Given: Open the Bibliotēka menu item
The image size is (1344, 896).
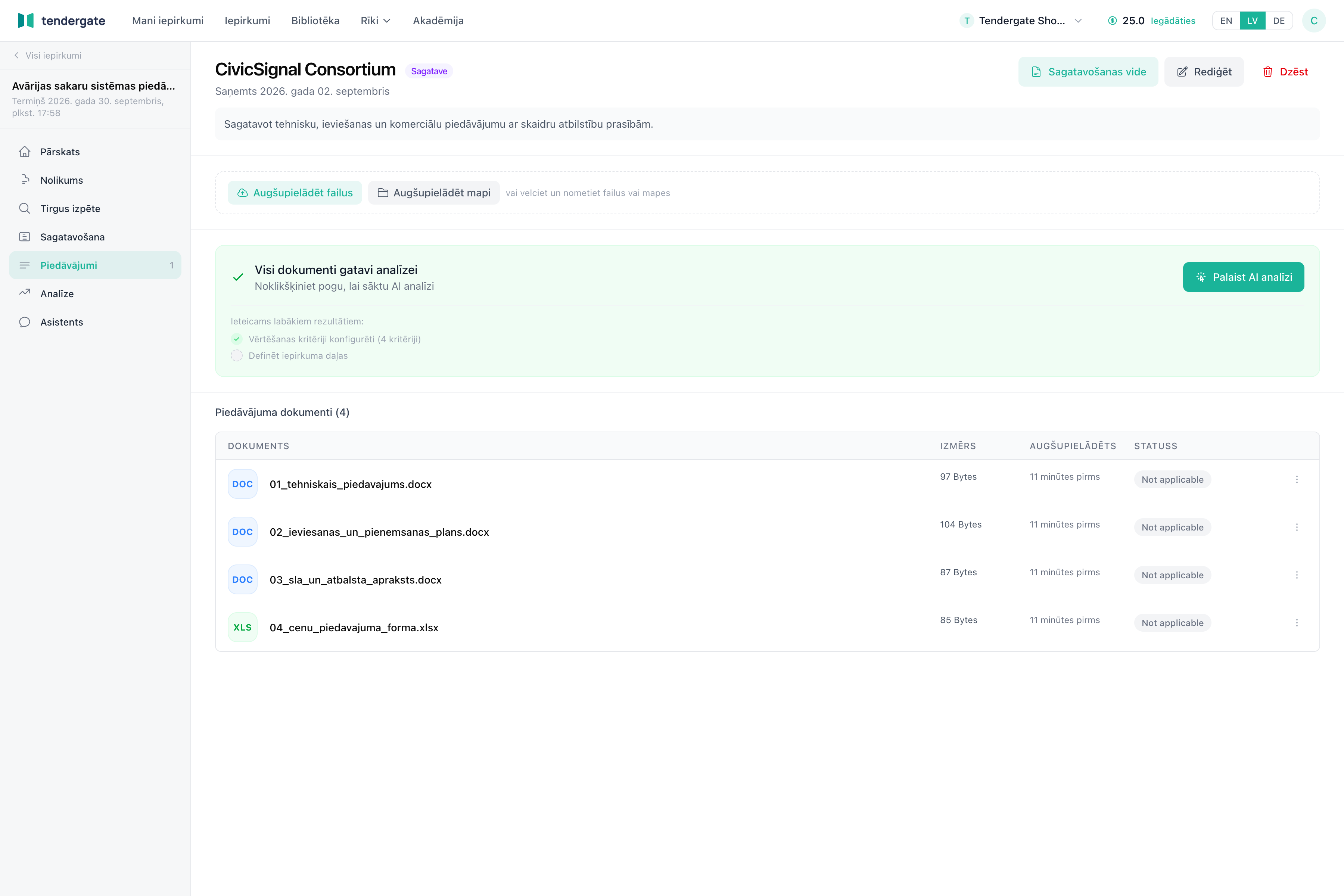Looking at the screenshot, I should [x=315, y=21].
